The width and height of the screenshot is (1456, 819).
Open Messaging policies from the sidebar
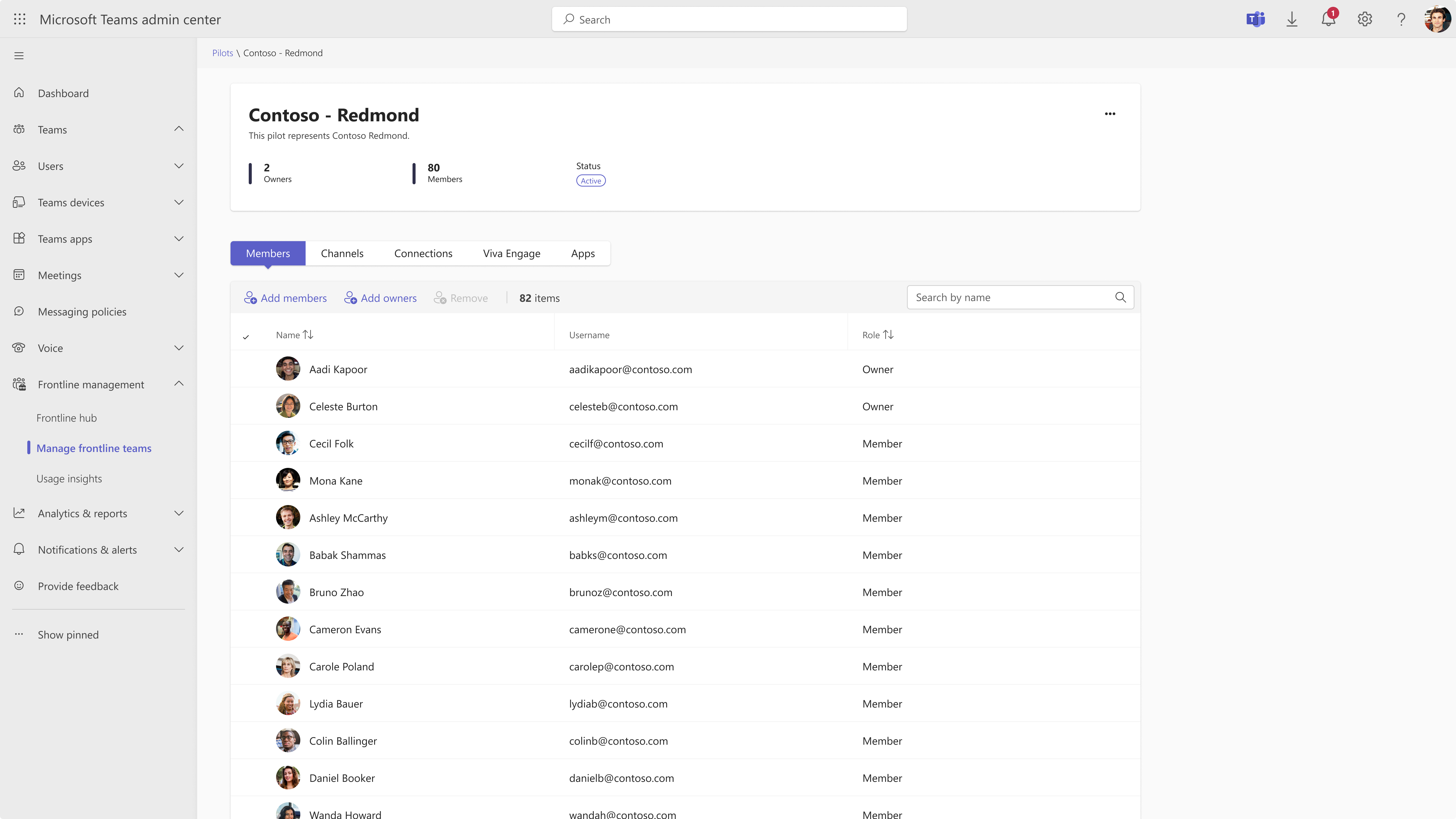tap(82, 311)
